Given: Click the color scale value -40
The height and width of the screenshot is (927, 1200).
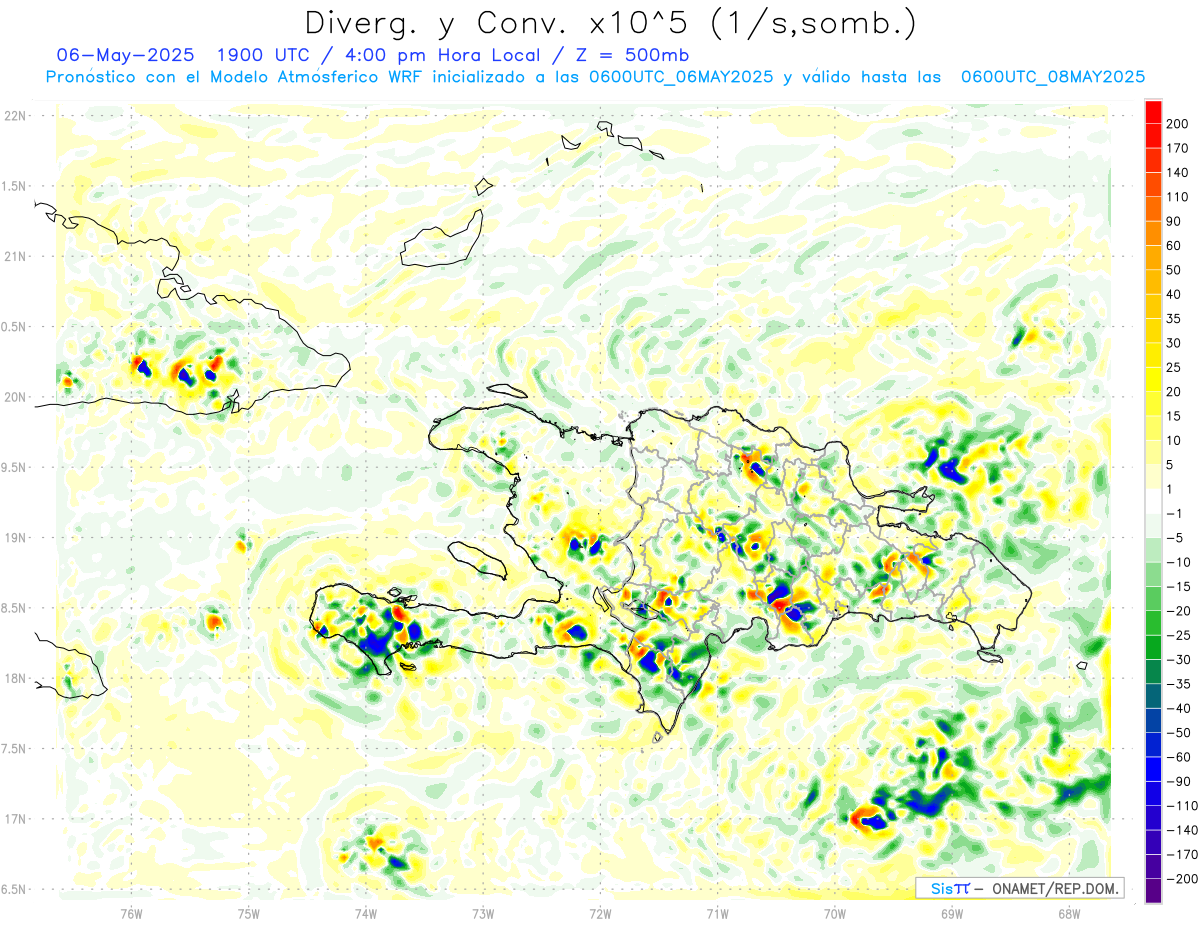Looking at the screenshot, I should [x=1179, y=708].
